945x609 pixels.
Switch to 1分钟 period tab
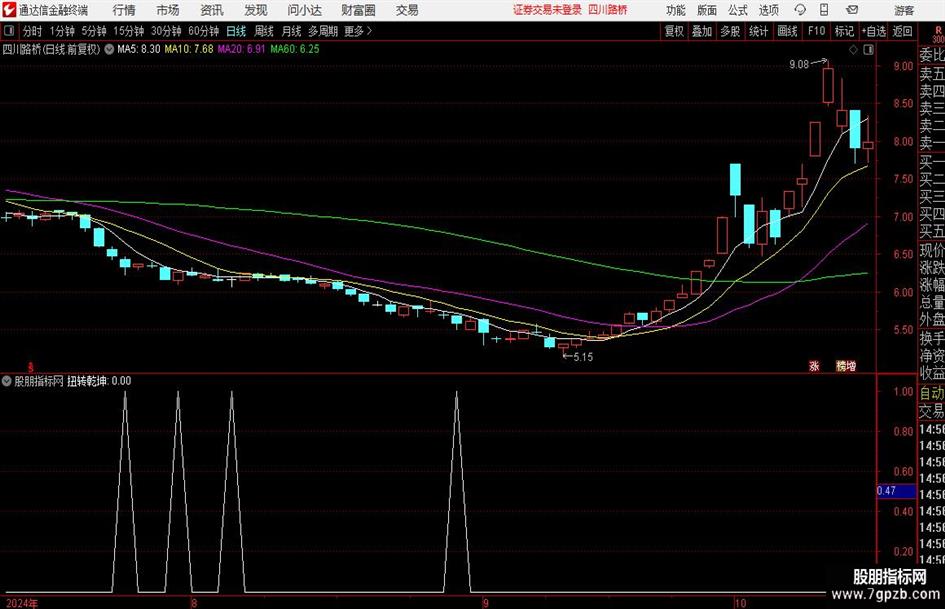tap(62, 31)
